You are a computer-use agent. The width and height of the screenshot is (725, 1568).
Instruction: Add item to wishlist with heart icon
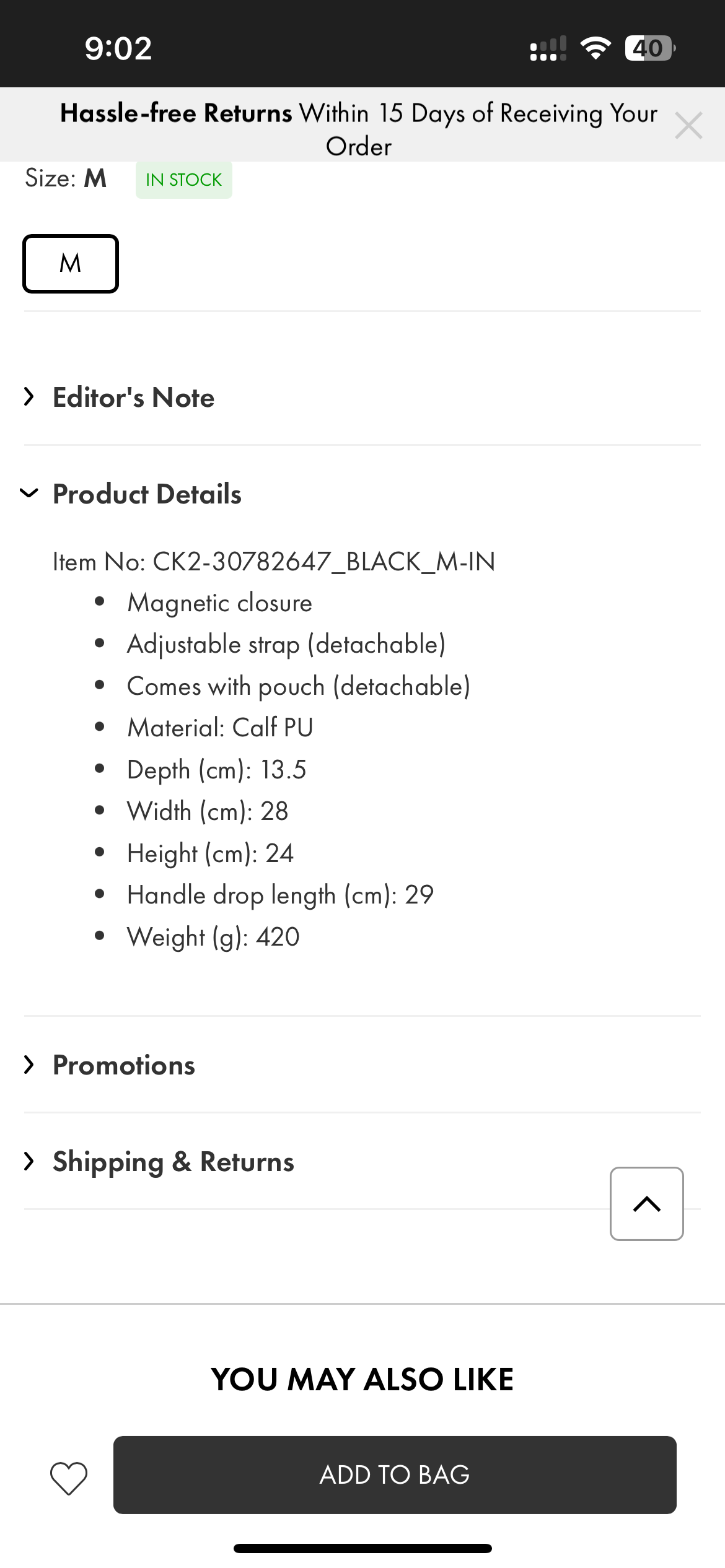click(68, 1478)
